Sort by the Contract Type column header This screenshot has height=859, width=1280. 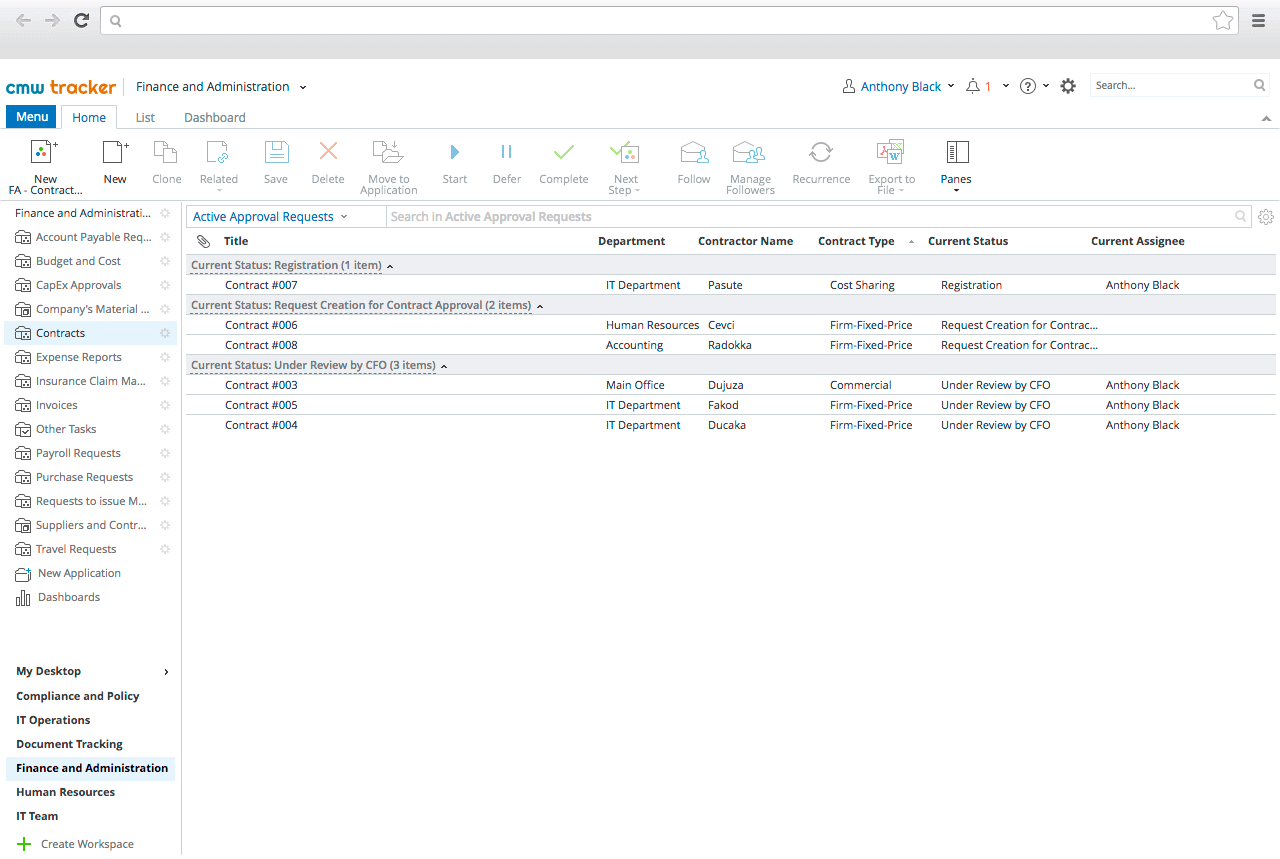856,241
